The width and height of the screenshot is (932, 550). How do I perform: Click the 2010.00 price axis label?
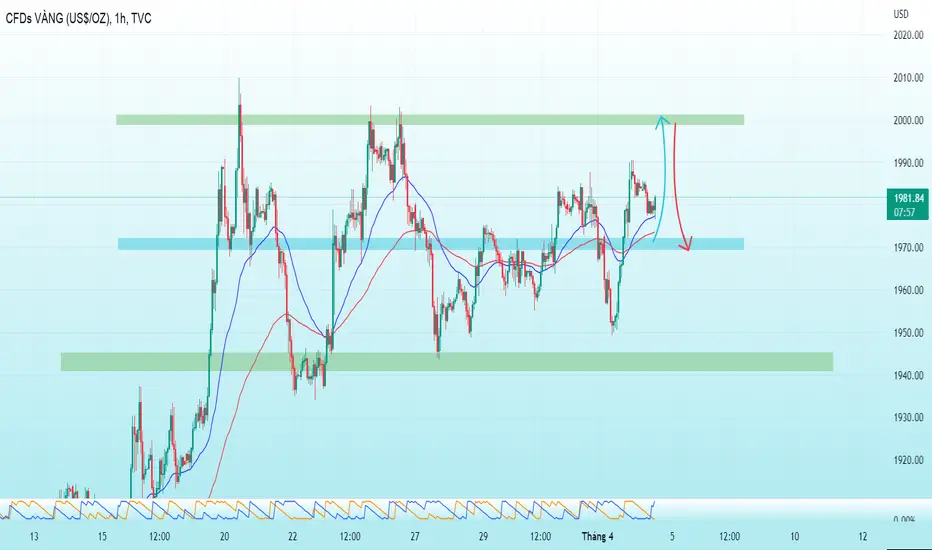(908, 77)
